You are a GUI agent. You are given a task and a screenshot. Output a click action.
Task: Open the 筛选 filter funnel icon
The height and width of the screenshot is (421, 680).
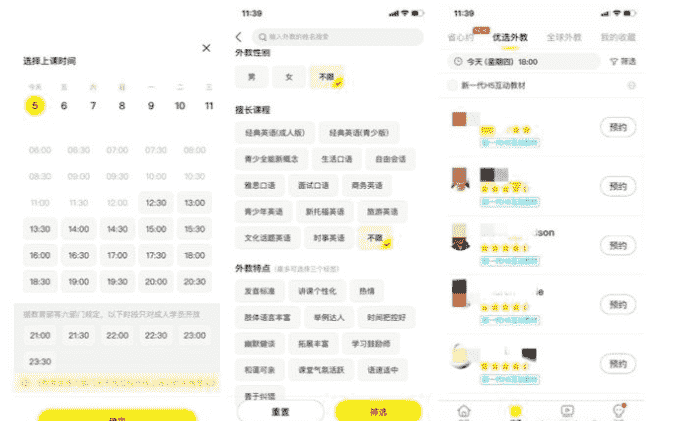[614, 62]
